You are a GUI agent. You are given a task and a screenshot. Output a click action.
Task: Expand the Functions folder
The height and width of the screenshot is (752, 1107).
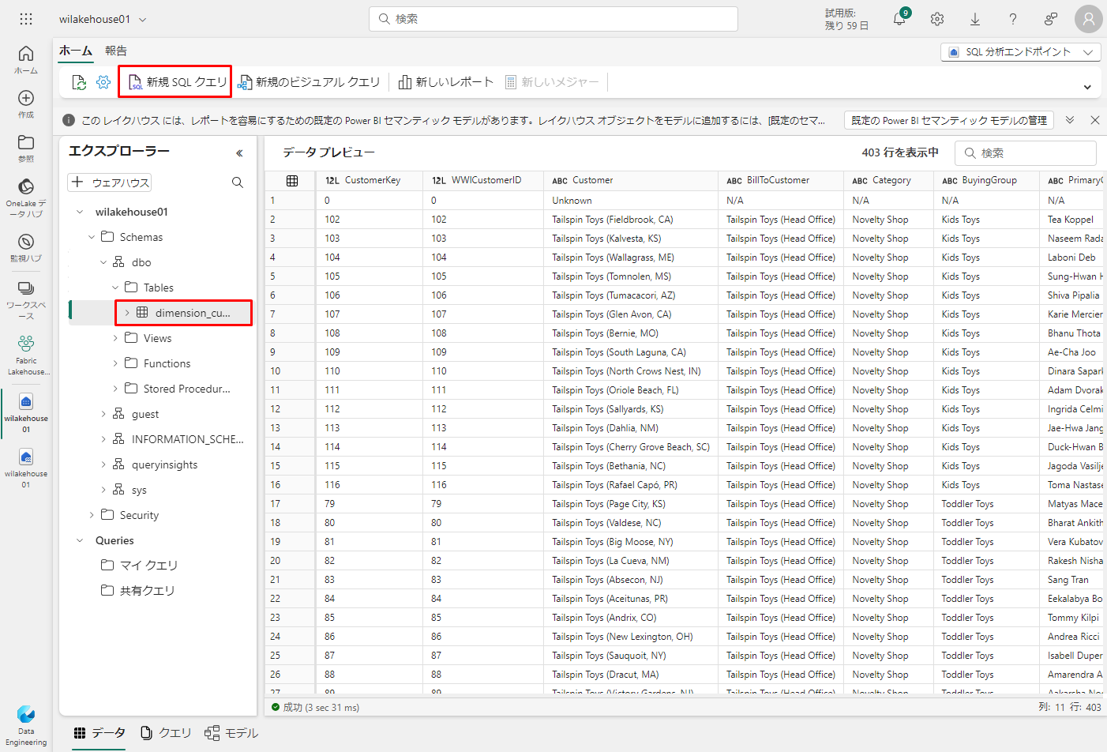pyautogui.click(x=115, y=364)
